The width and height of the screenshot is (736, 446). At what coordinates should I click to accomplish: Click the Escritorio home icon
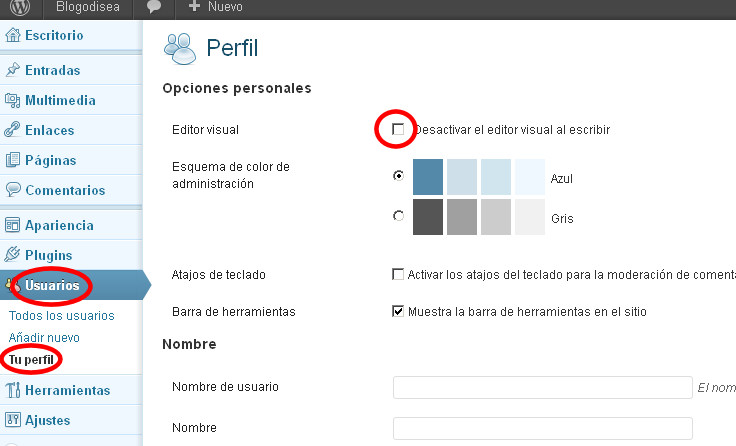click(x=13, y=36)
